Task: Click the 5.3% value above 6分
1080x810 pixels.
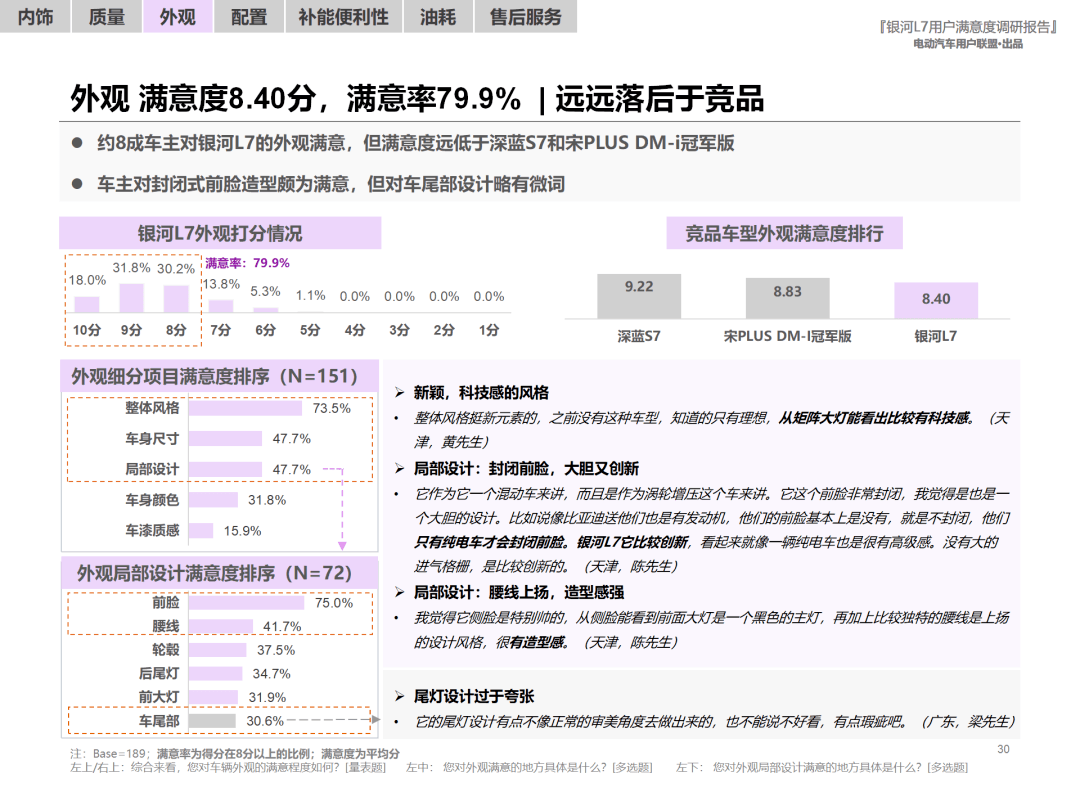Action: 265,291
